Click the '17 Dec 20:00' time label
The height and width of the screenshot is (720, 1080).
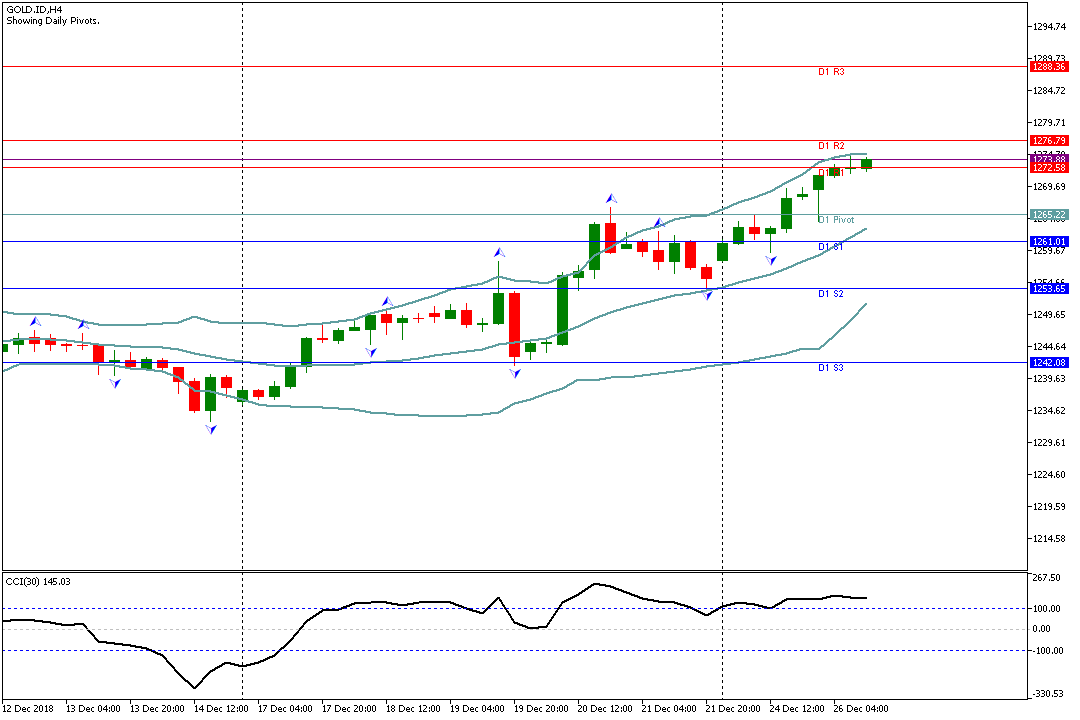pyautogui.click(x=349, y=709)
